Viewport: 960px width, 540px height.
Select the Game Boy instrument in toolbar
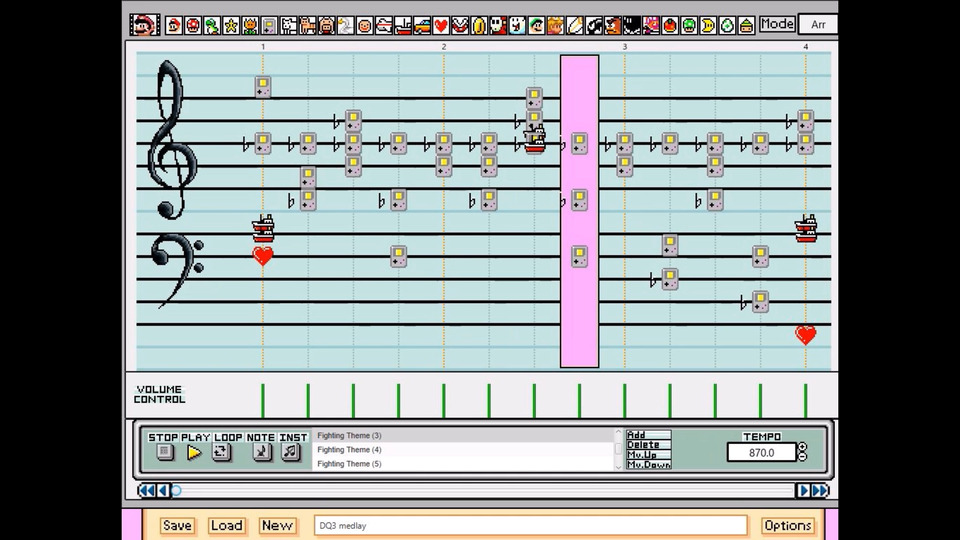click(x=269, y=26)
